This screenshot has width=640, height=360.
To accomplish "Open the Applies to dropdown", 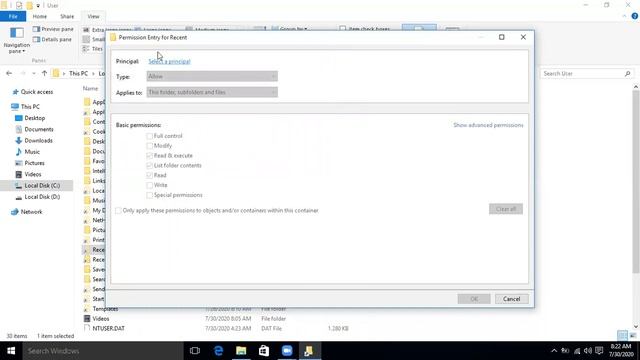I will pyautogui.click(x=212, y=92).
